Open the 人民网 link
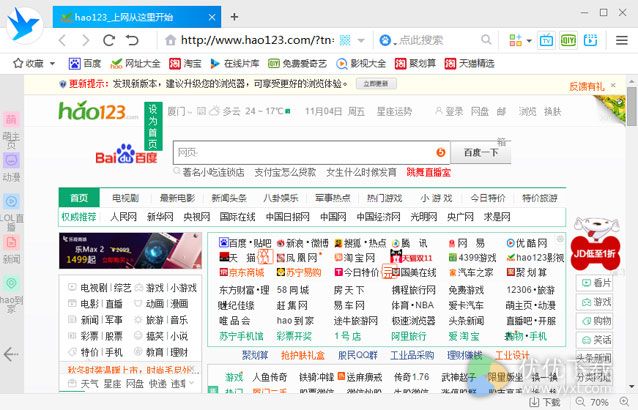 click(x=123, y=217)
